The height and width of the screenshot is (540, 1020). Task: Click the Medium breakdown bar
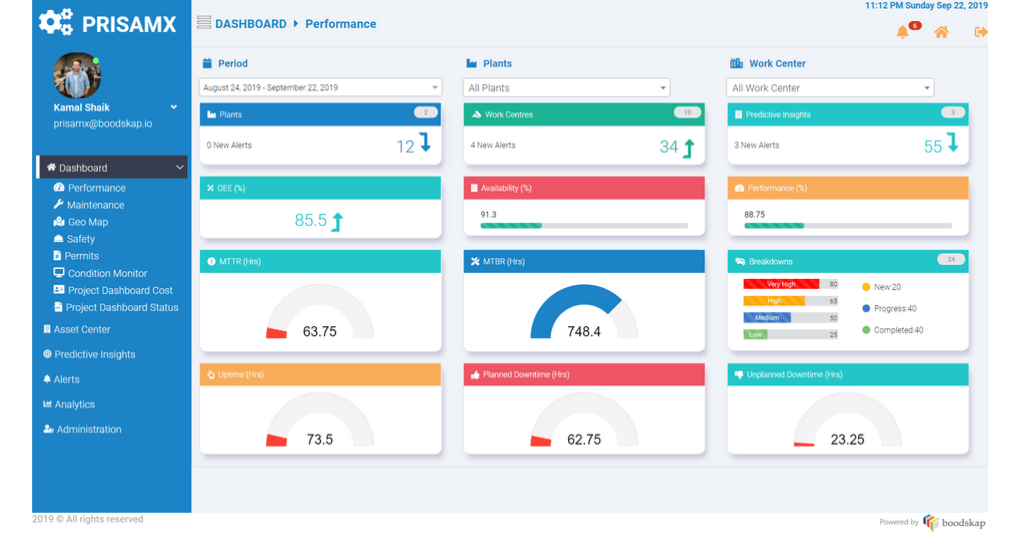[x=790, y=317]
